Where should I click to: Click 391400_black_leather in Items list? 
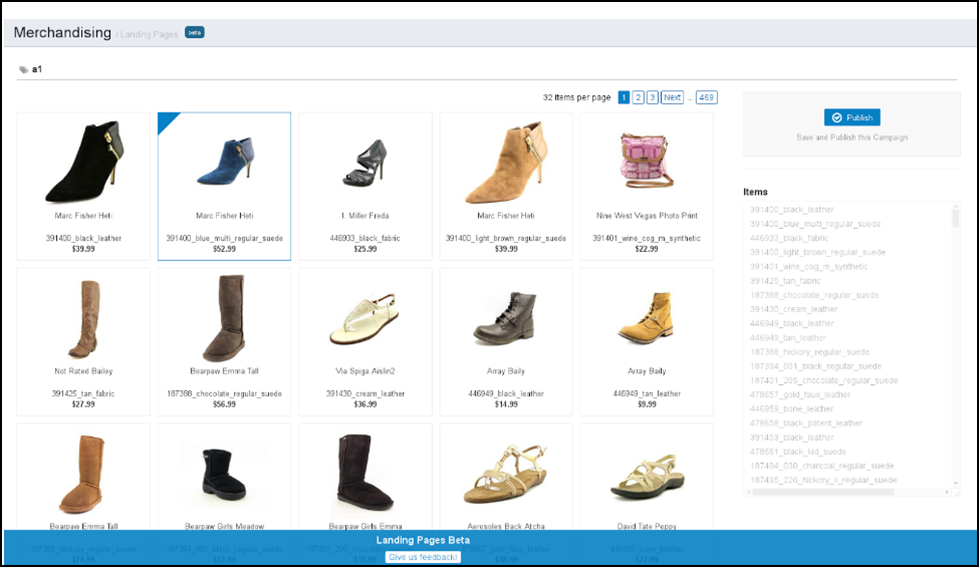(x=792, y=210)
